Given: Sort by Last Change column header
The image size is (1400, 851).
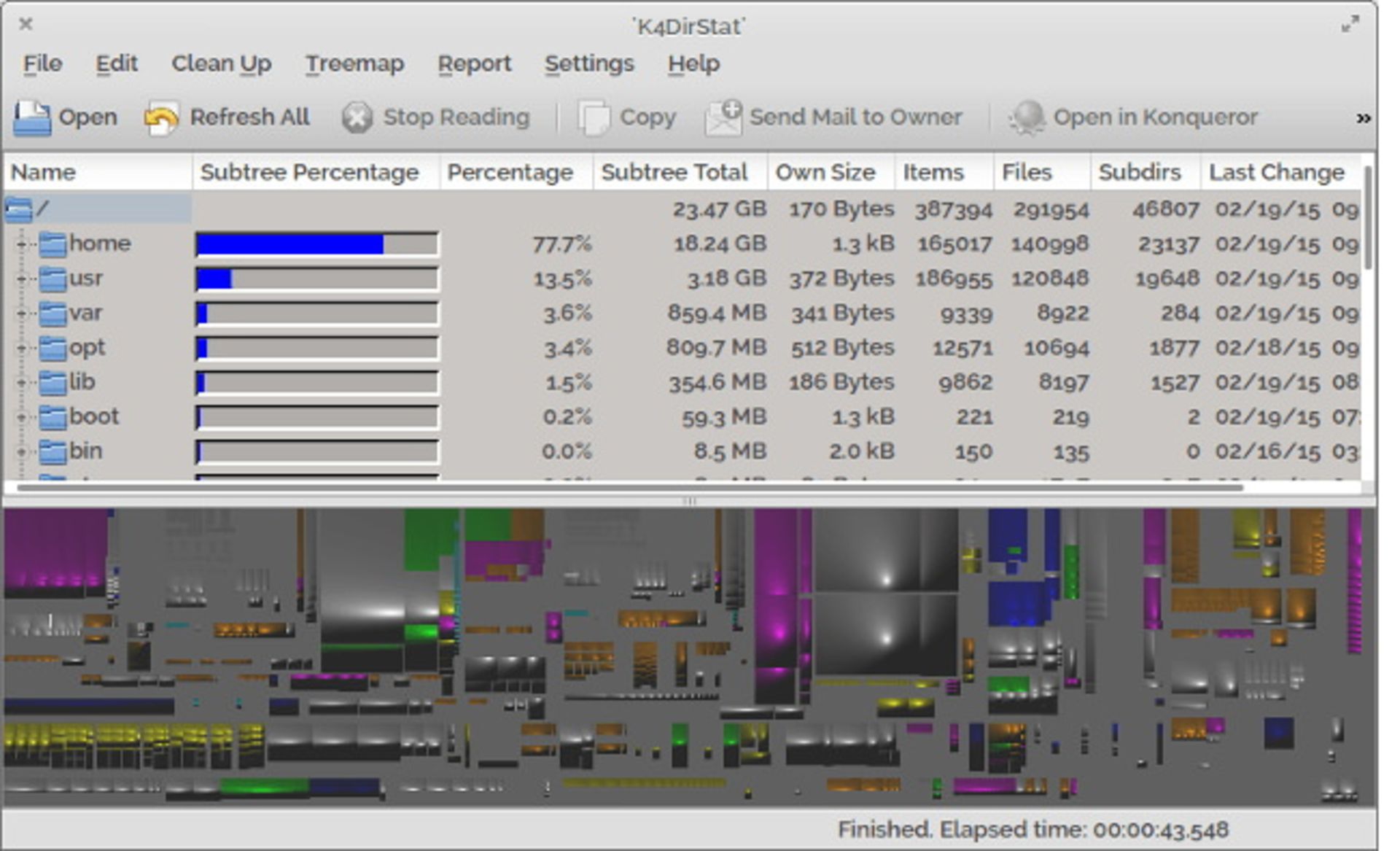Looking at the screenshot, I should pyautogui.click(x=1281, y=172).
